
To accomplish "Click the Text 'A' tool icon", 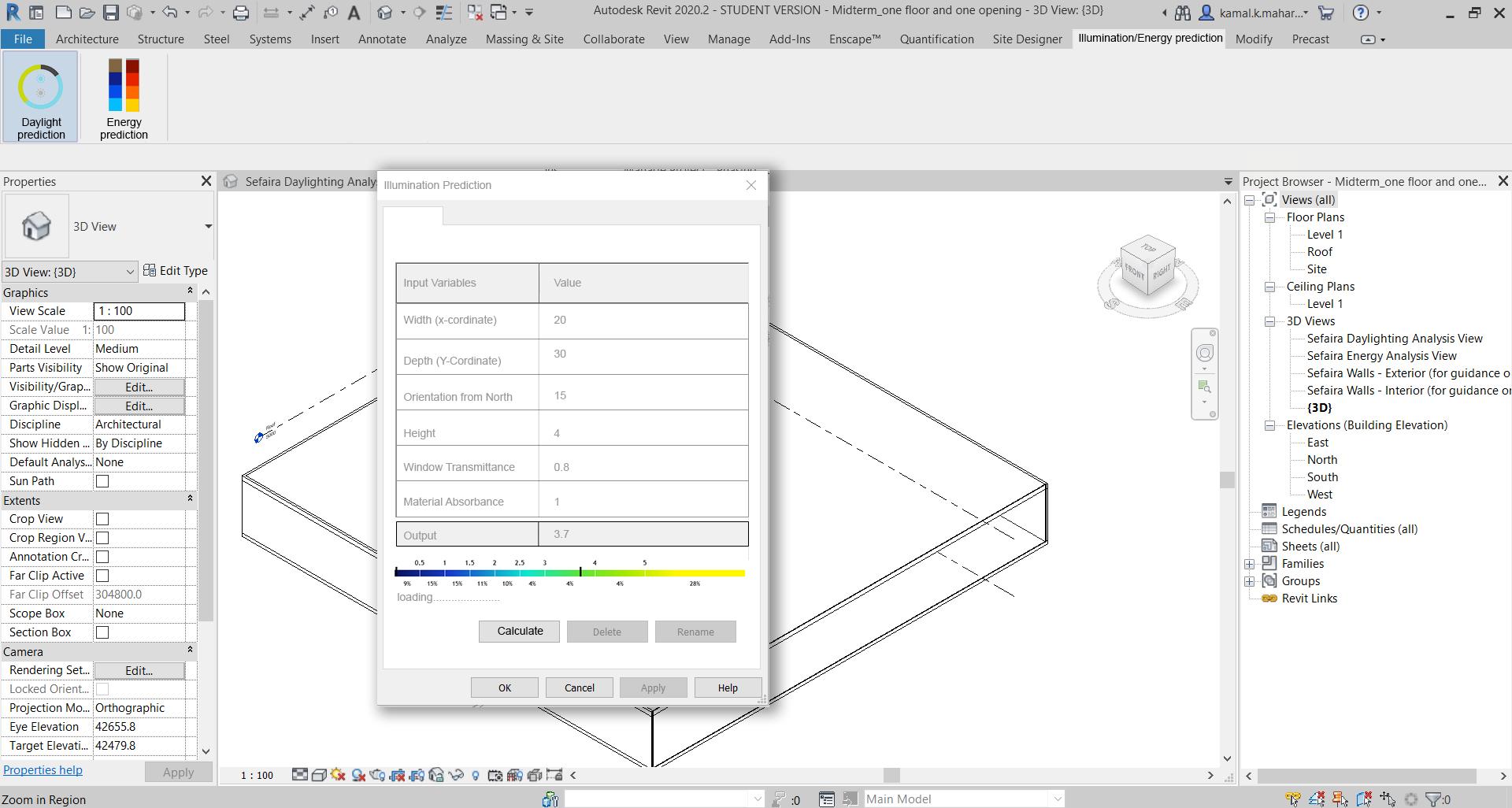I will 354,13.
